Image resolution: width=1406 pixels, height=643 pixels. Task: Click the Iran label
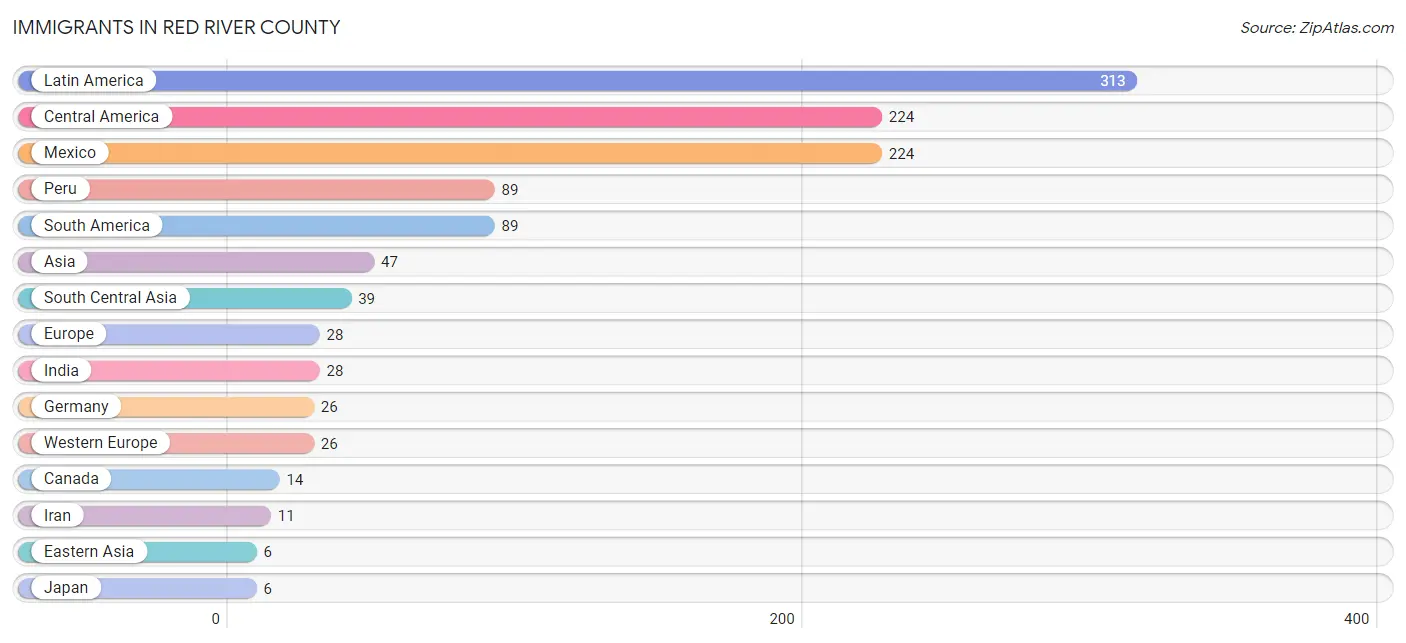pos(57,516)
